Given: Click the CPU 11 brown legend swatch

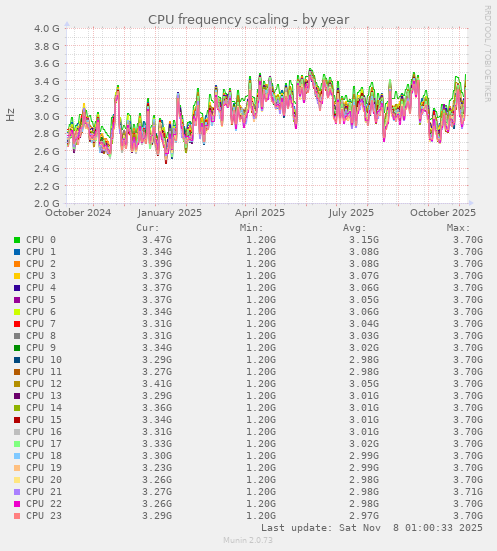Looking at the screenshot, I should click(17, 372).
